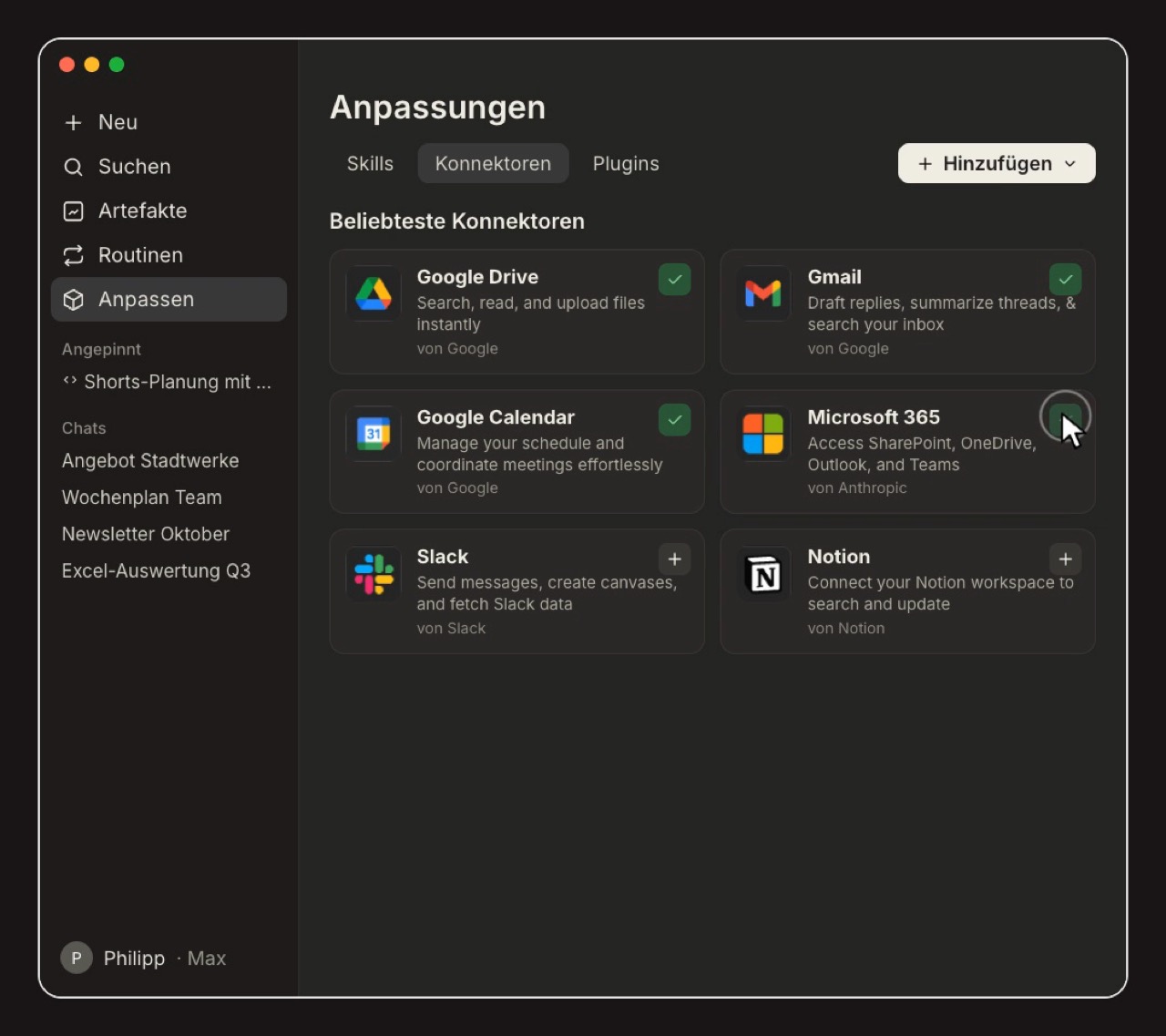Click the 'von Slack' label

[451, 629]
